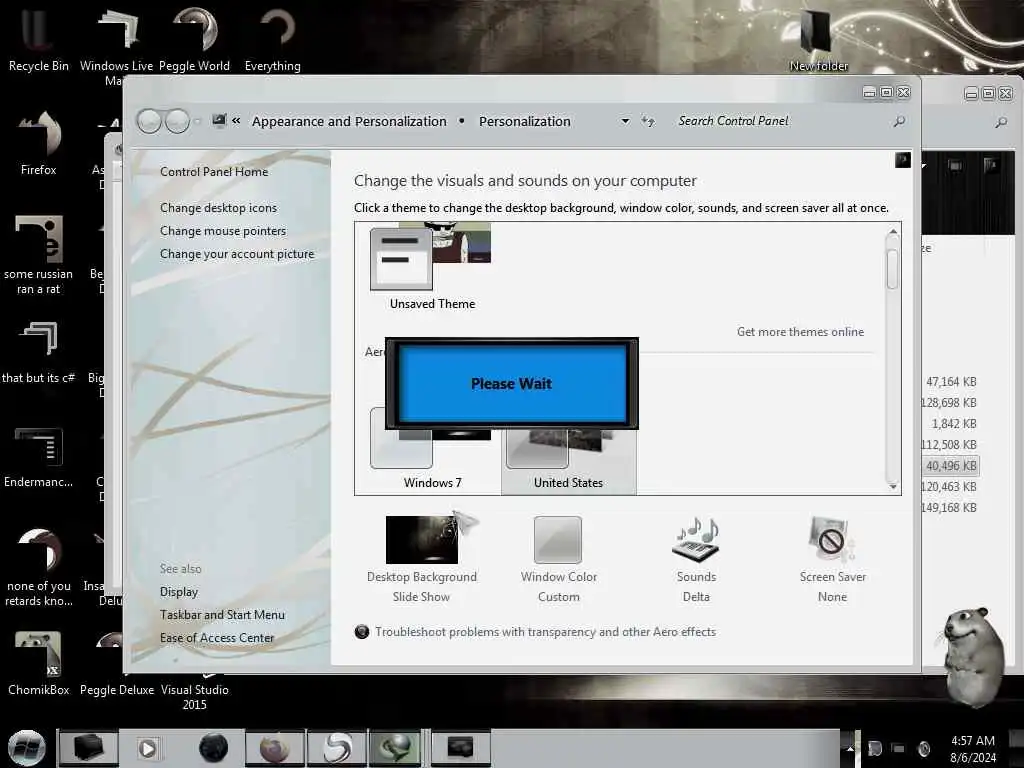The height and width of the screenshot is (768, 1024).
Task: Select the Unsaved Theme thumbnail
Action: [432, 266]
